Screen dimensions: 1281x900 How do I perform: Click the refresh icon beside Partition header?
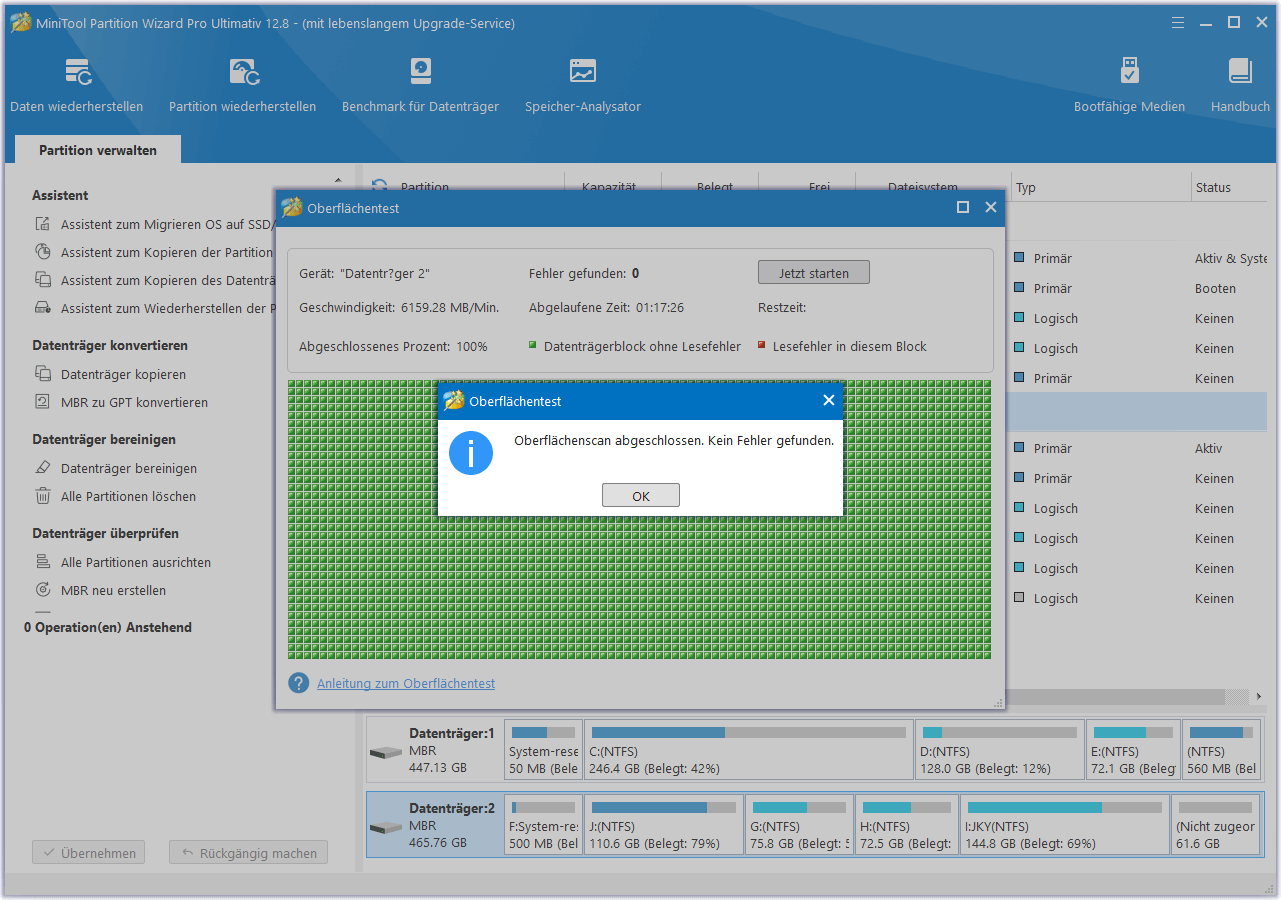379,186
